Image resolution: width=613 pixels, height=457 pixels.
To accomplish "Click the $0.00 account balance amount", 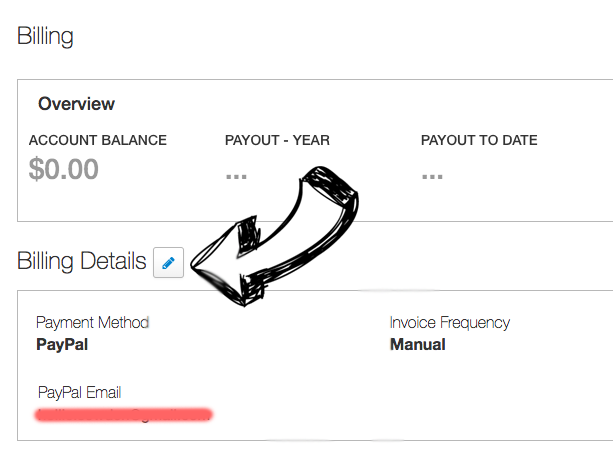I will pyautogui.click(x=63, y=169).
